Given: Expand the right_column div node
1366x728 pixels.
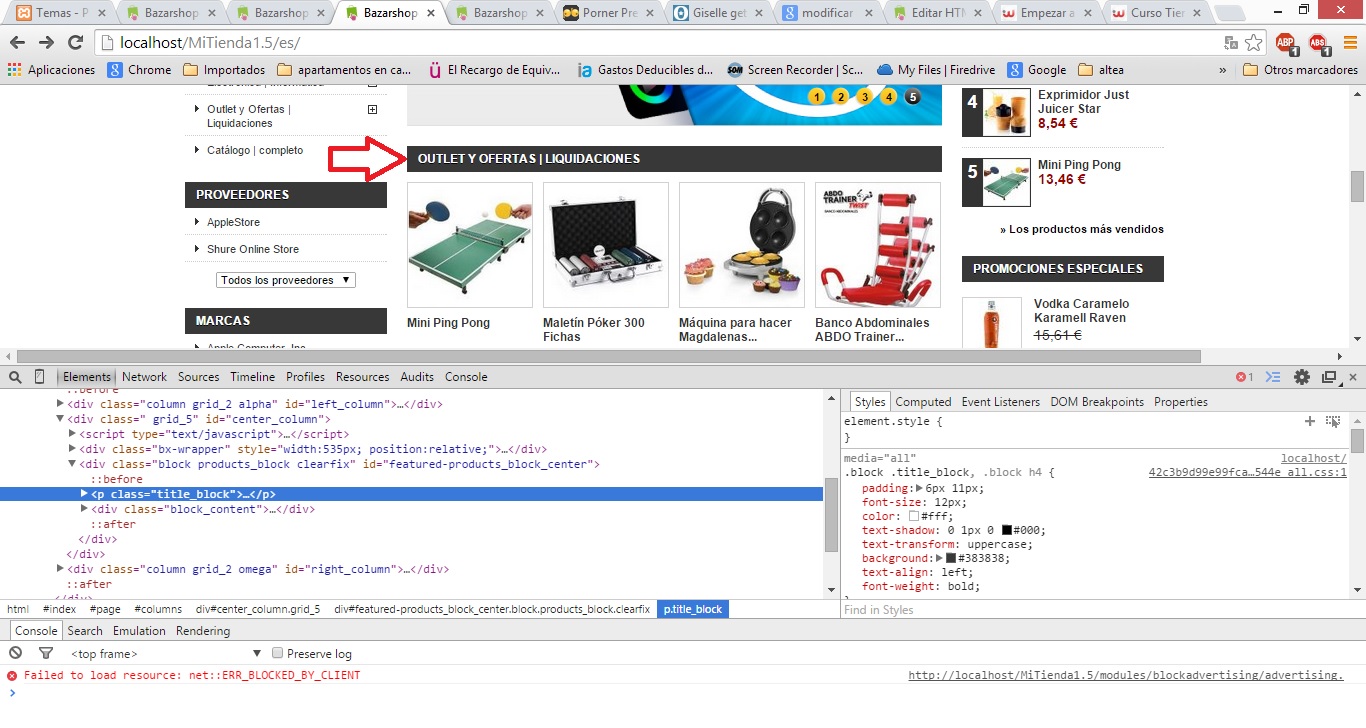Looking at the screenshot, I should pos(61,569).
